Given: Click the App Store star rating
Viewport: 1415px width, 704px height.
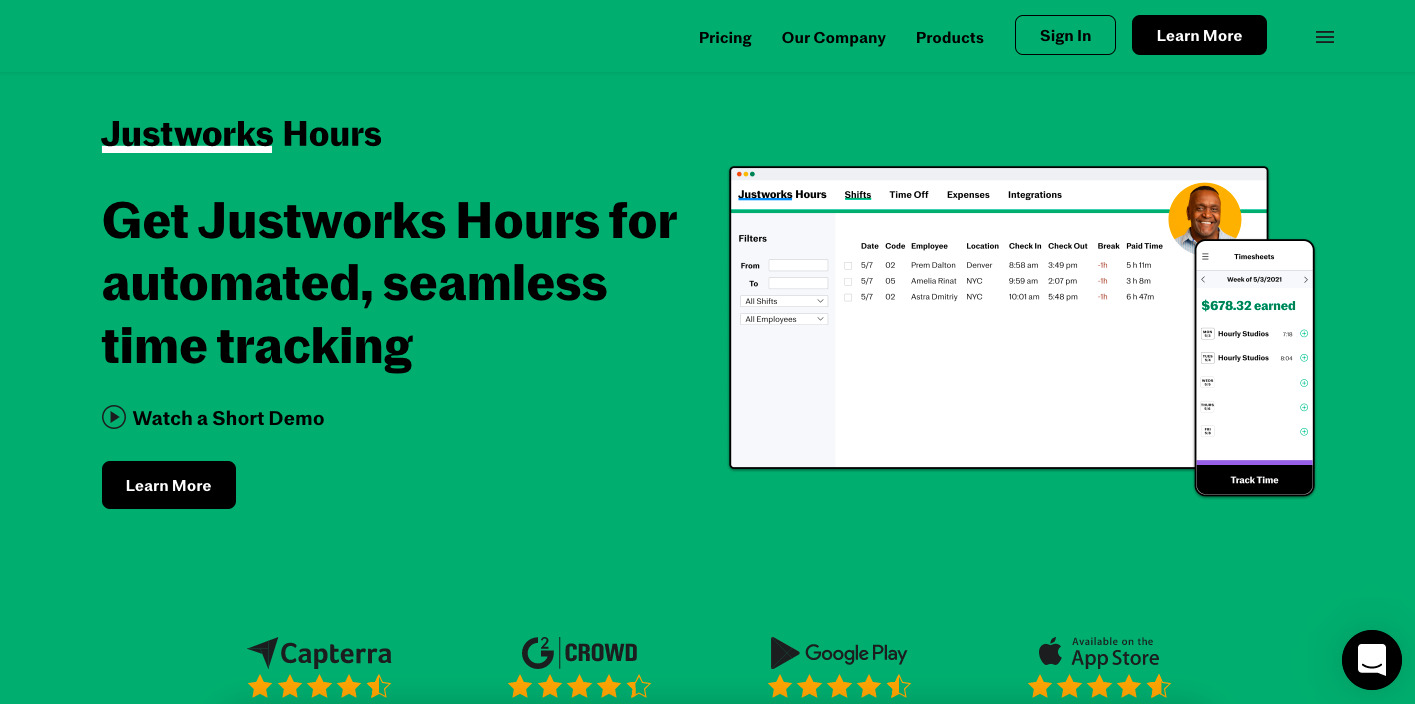Looking at the screenshot, I should 1099,687.
